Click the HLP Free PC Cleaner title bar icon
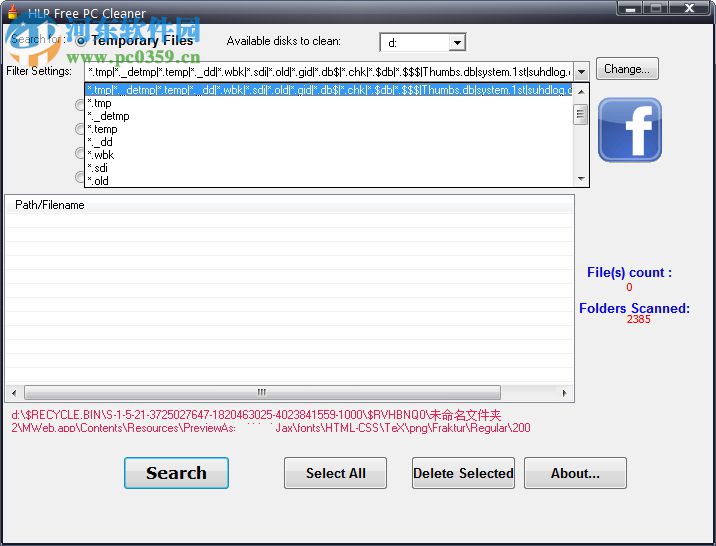The height and width of the screenshot is (546, 716). (x=13, y=11)
